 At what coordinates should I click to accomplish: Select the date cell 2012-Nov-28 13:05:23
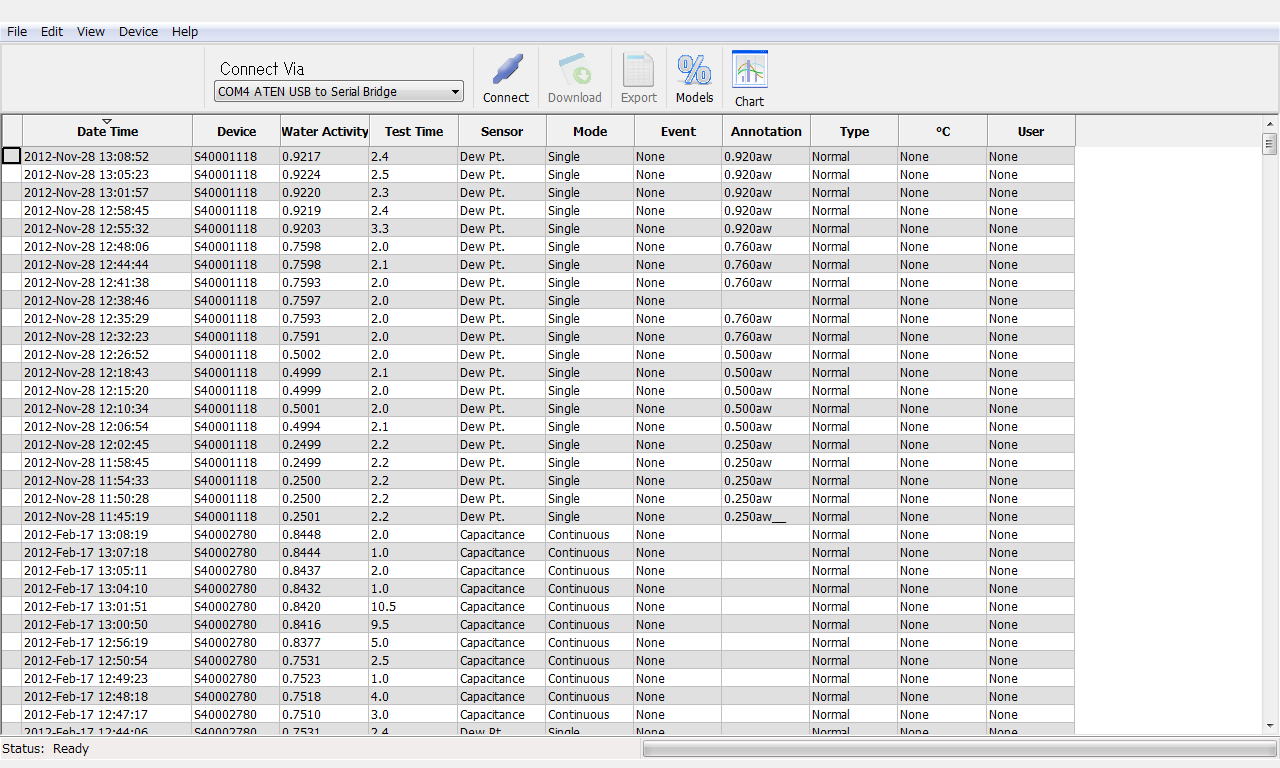pos(107,175)
